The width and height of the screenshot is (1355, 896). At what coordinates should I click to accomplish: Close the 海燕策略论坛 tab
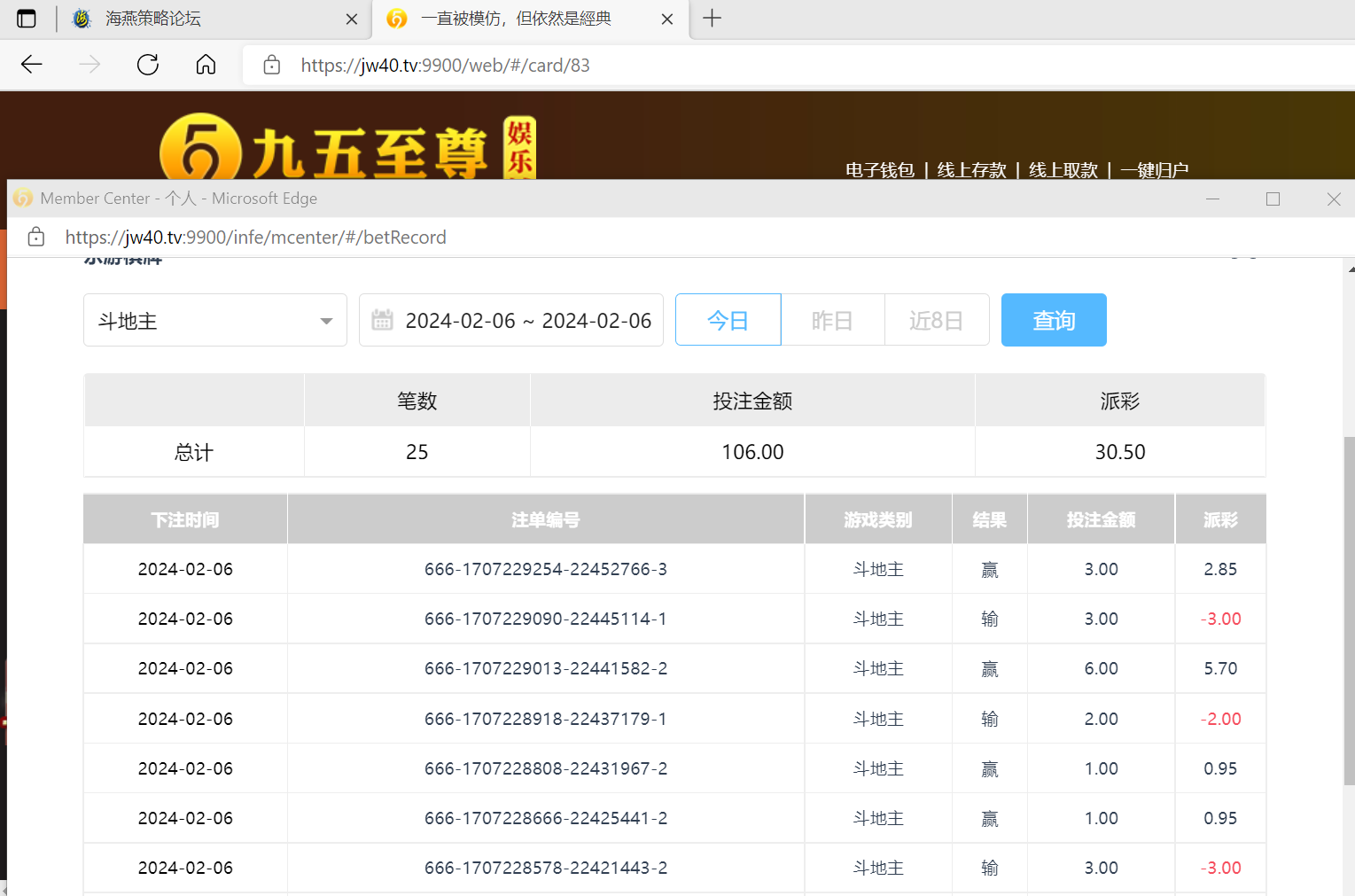coord(352,19)
